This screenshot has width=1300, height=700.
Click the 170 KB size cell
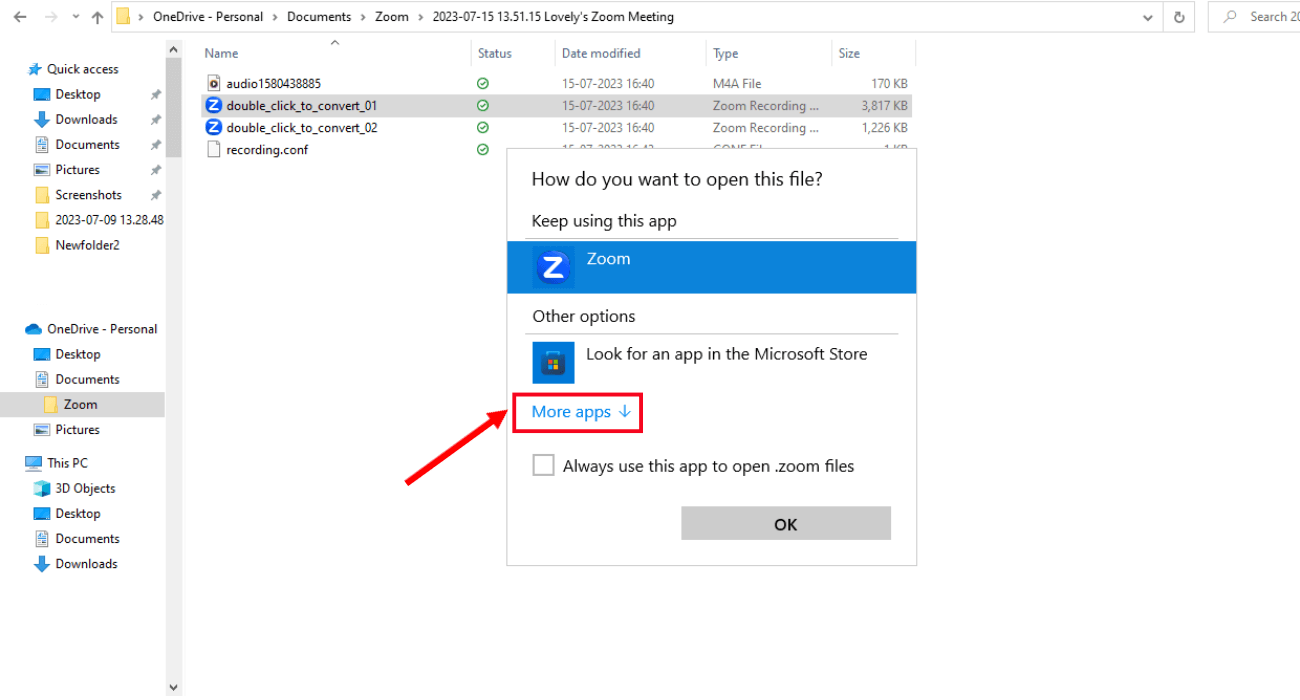[x=889, y=83]
